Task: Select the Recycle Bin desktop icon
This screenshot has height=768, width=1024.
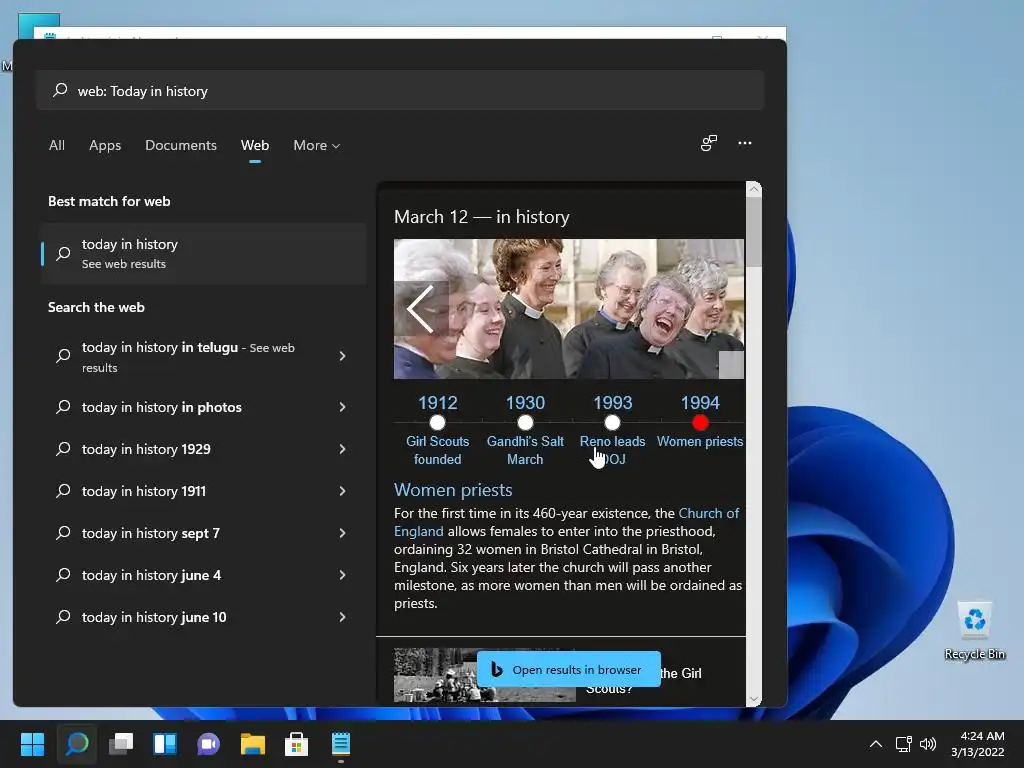Action: pyautogui.click(x=974, y=630)
